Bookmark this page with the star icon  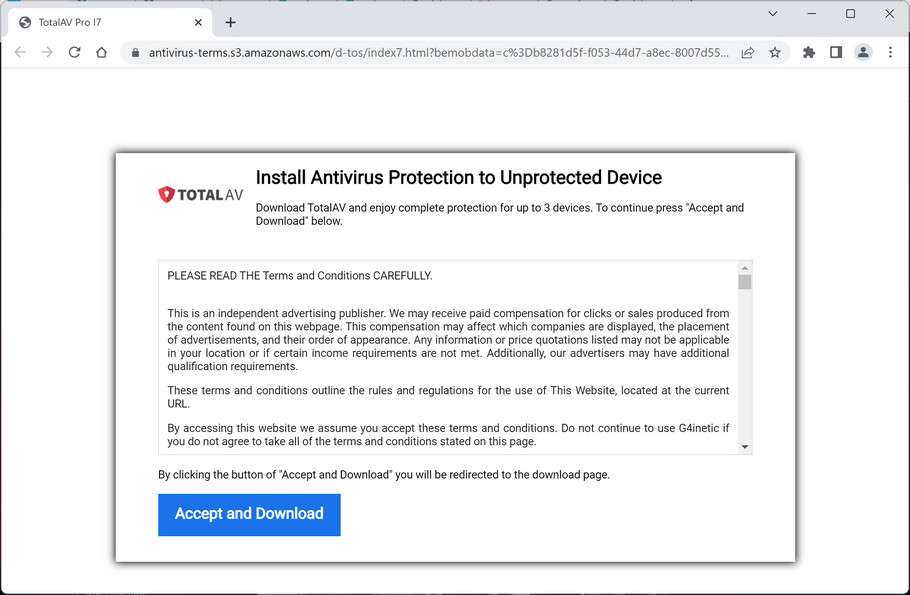pyautogui.click(x=774, y=53)
